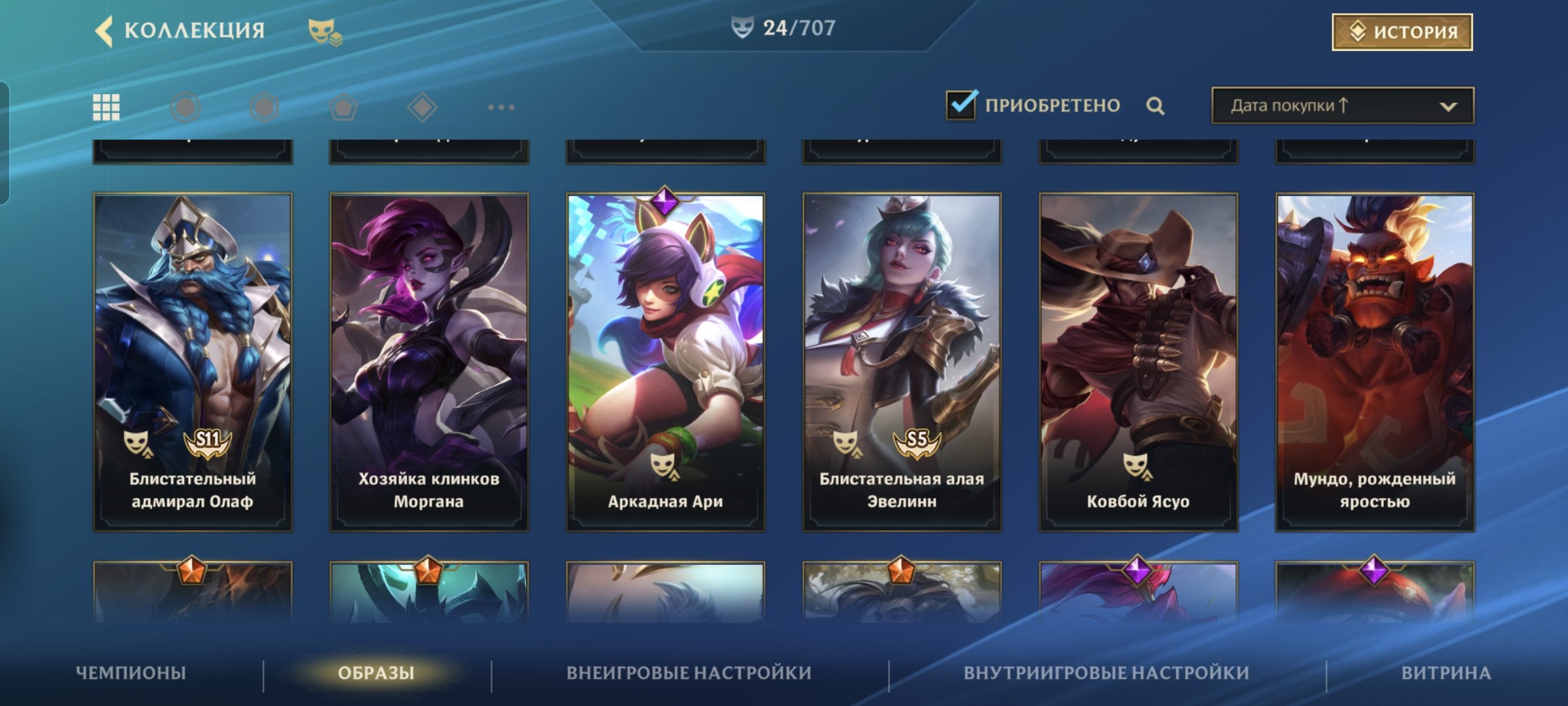Screen dimensions: 1568x706
Task: Switch to the Внеигровые настройки tab
Action: [689, 673]
